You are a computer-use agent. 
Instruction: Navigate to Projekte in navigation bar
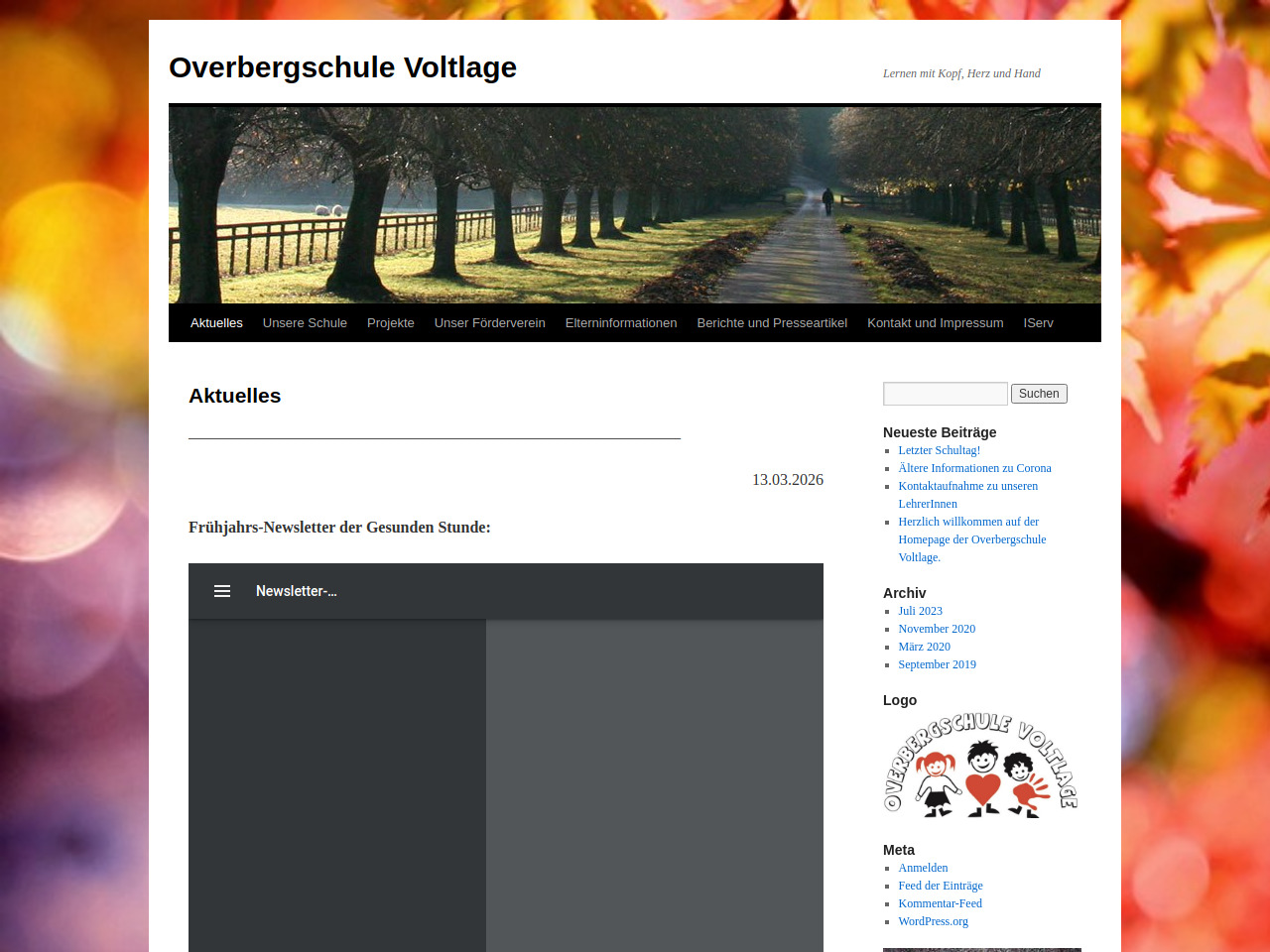pyautogui.click(x=391, y=323)
